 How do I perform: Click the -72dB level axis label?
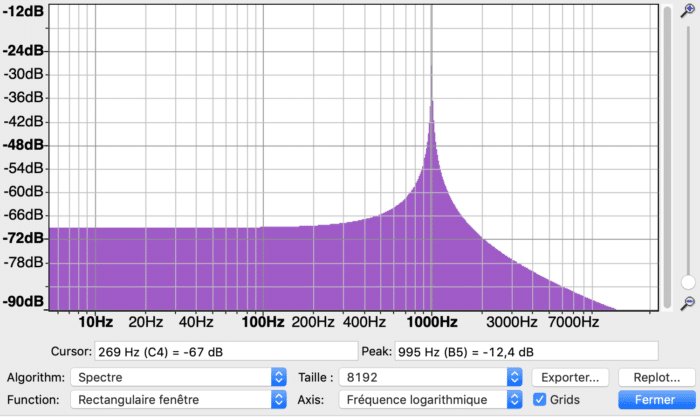[x=23, y=238]
